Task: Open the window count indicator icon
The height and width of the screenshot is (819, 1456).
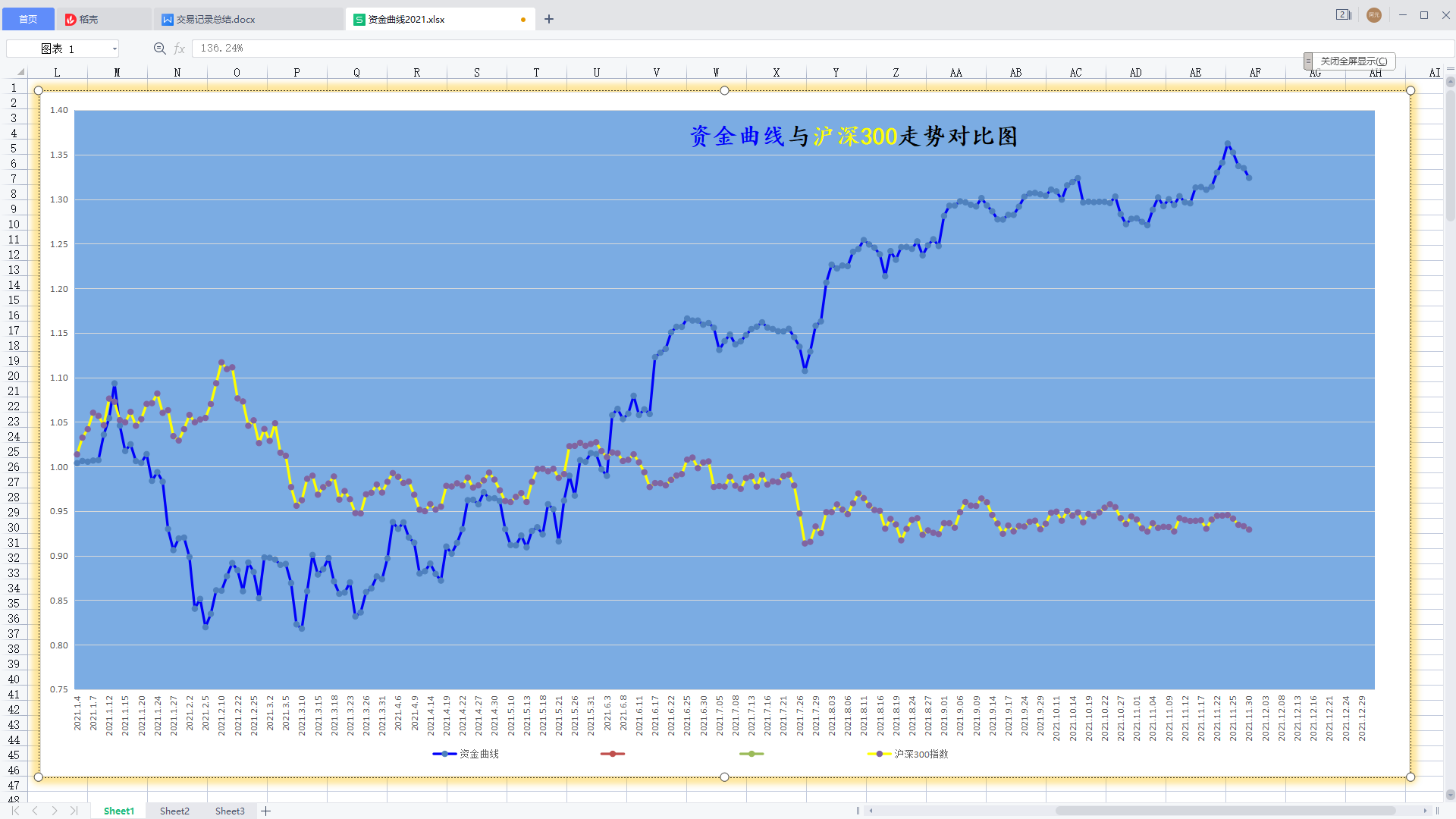Action: pyautogui.click(x=1343, y=15)
